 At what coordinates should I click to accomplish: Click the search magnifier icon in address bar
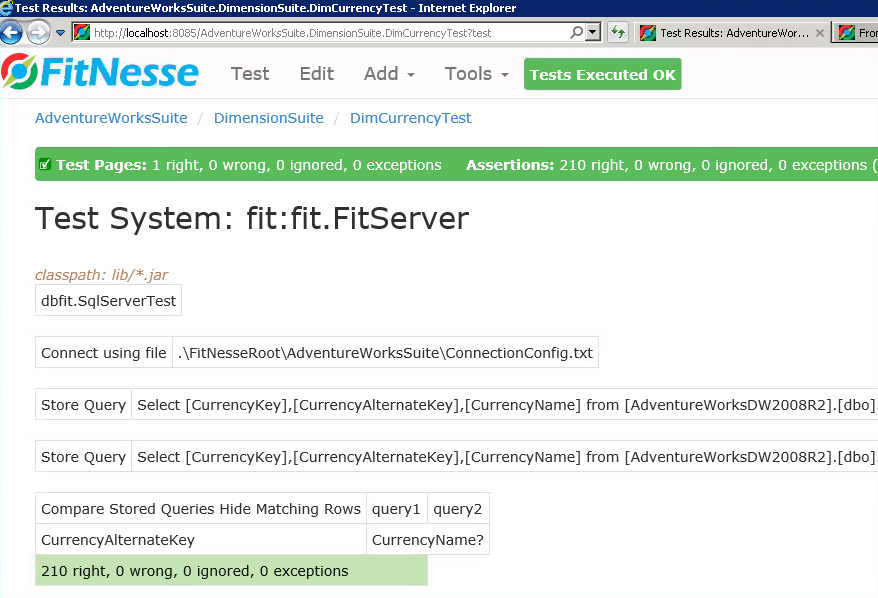point(576,32)
